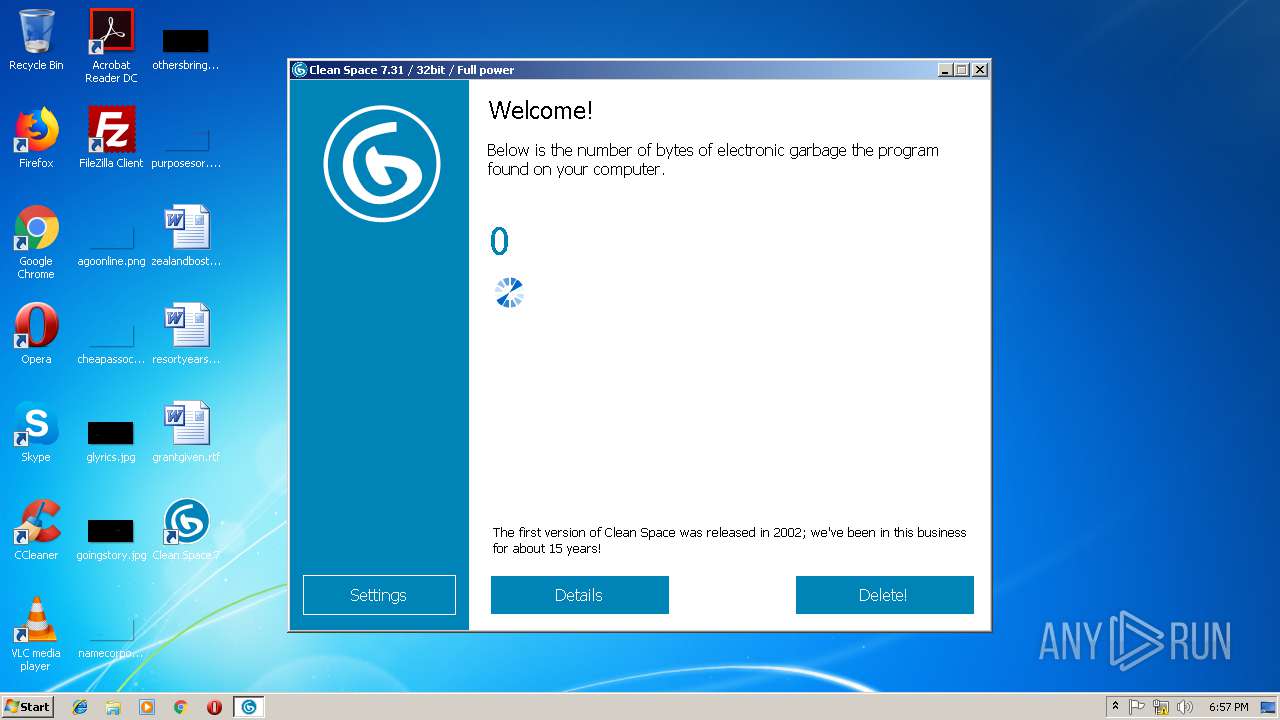The image size is (1280, 720).
Task: Launch FileZilla Client from desktop
Action: (111, 138)
